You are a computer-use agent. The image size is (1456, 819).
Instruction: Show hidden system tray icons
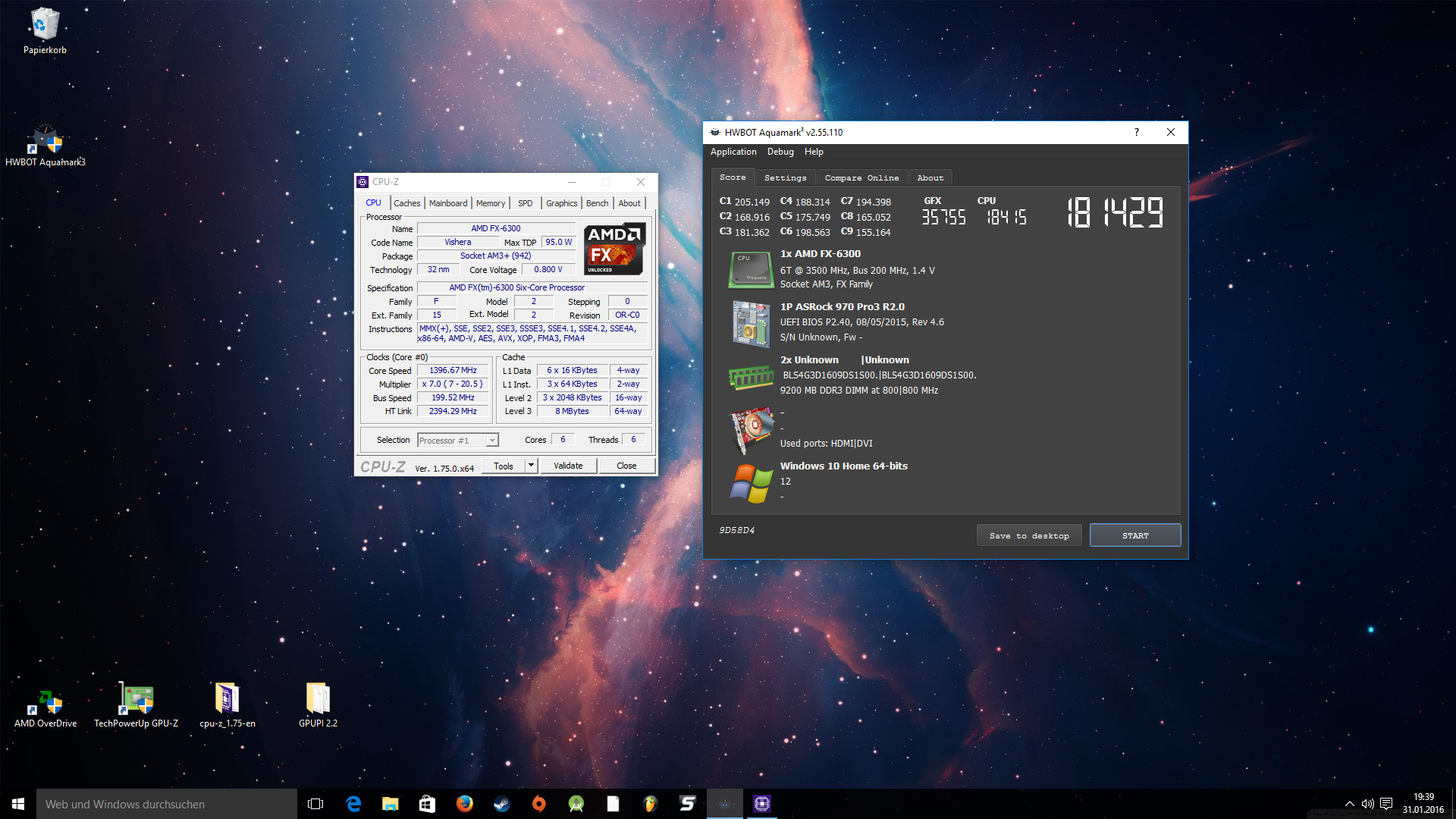pyautogui.click(x=1349, y=804)
